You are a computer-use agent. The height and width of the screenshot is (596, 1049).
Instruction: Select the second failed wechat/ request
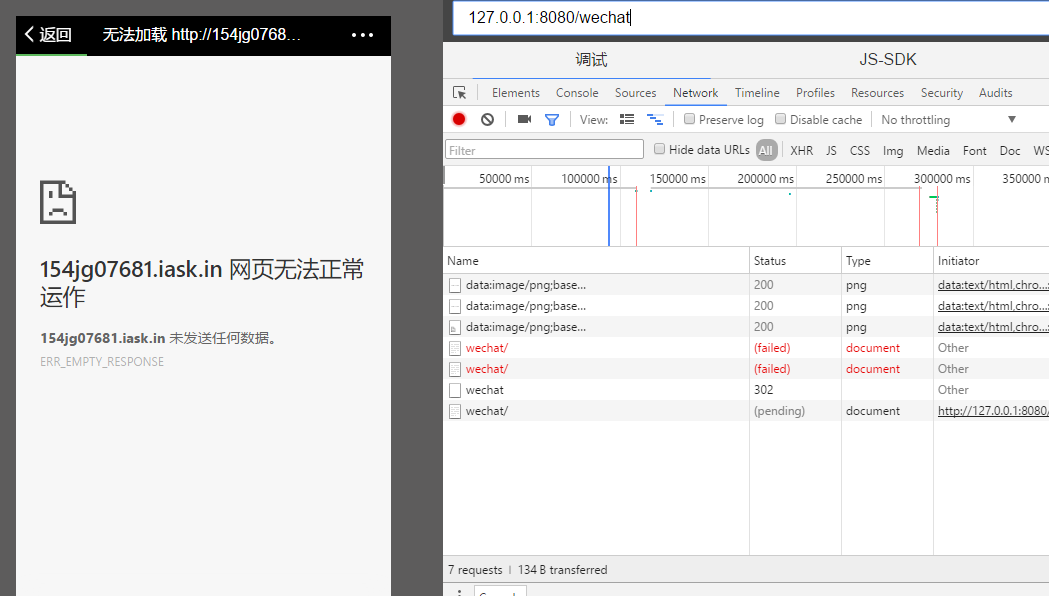[x=746, y=369]
